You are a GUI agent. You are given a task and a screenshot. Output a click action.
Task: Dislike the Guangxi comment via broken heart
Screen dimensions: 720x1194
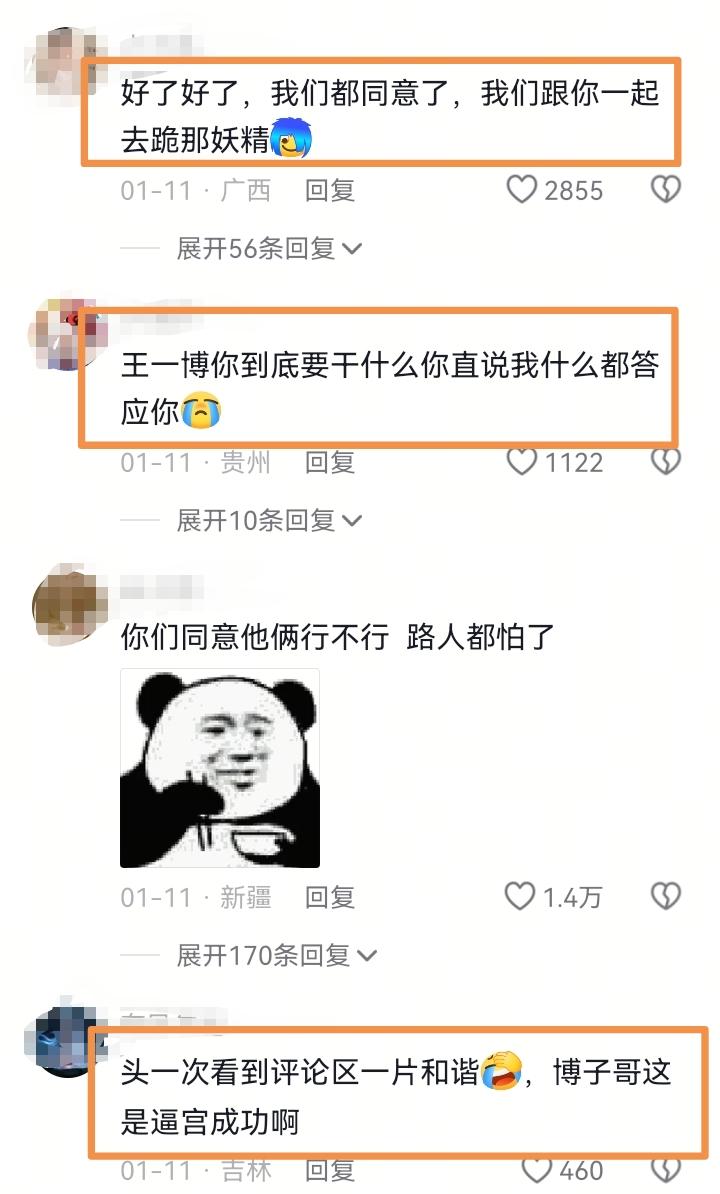[665, 190]
